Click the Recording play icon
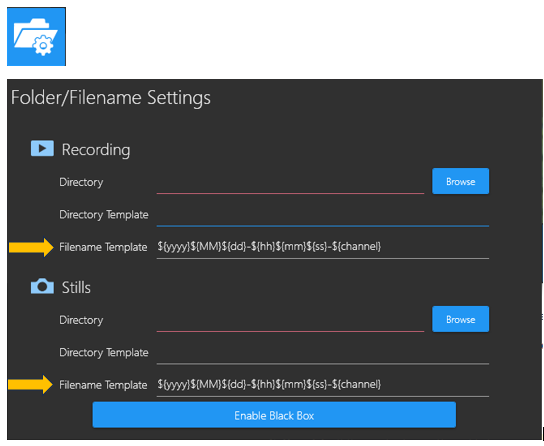 [42, 148]
